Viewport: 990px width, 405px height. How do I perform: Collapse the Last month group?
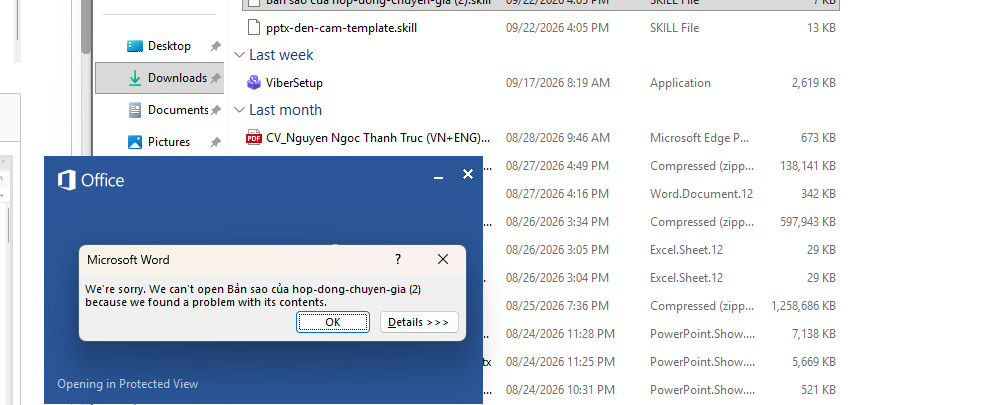[x=239, y=110]
